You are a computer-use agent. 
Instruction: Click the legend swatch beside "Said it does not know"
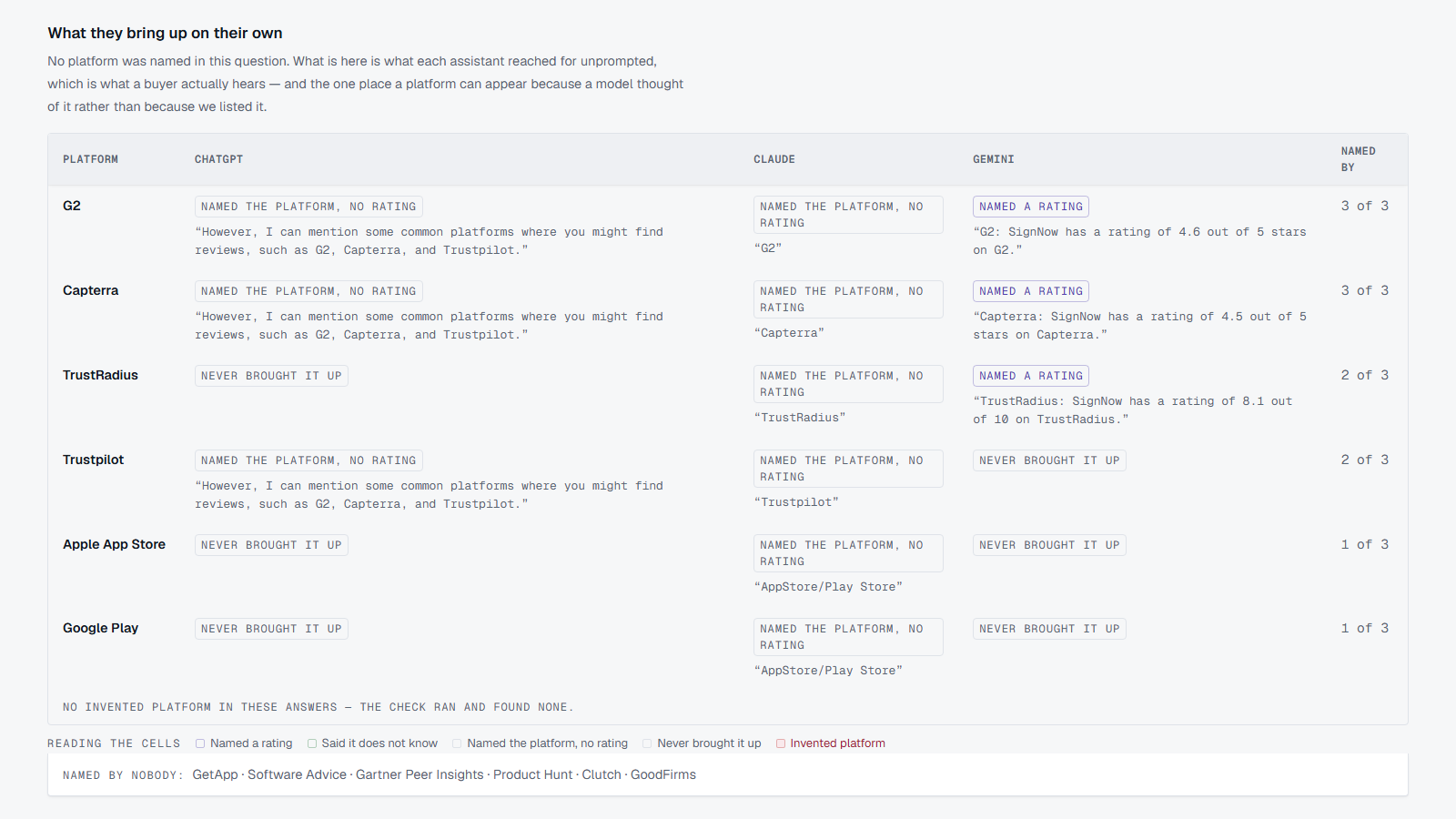[x=312, y=743]
